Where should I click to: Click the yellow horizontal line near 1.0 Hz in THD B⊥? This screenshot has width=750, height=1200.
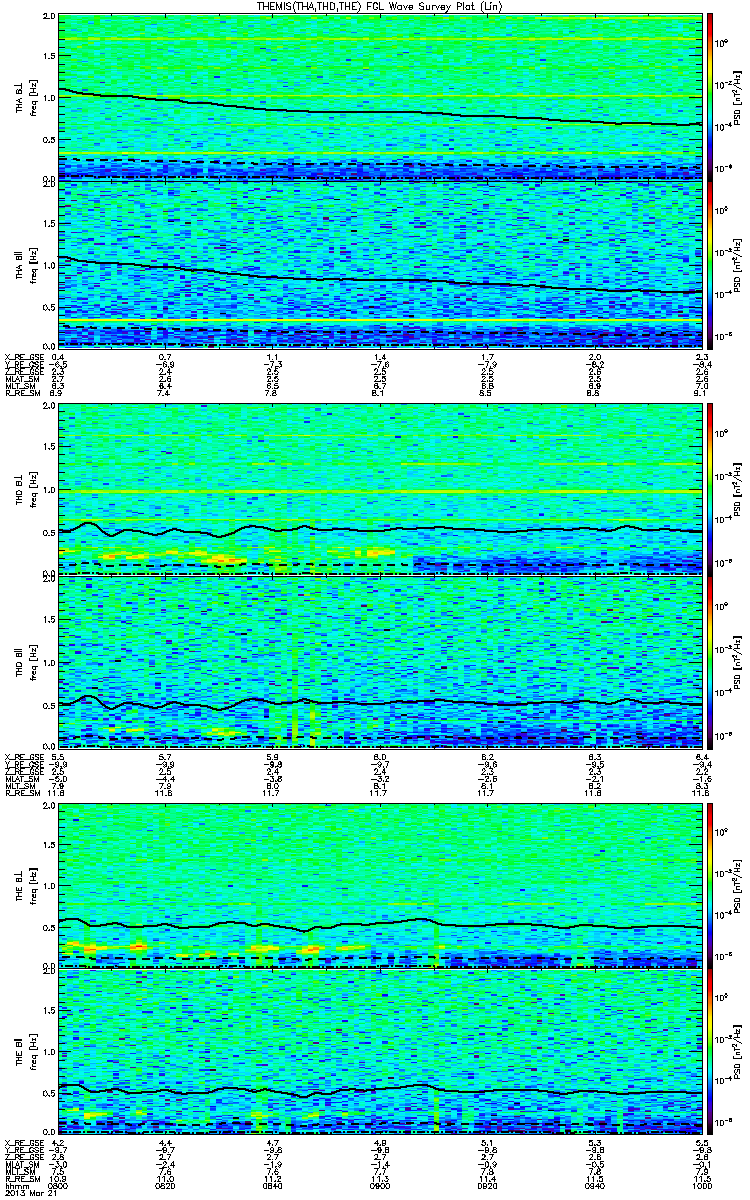coord(380,491)
